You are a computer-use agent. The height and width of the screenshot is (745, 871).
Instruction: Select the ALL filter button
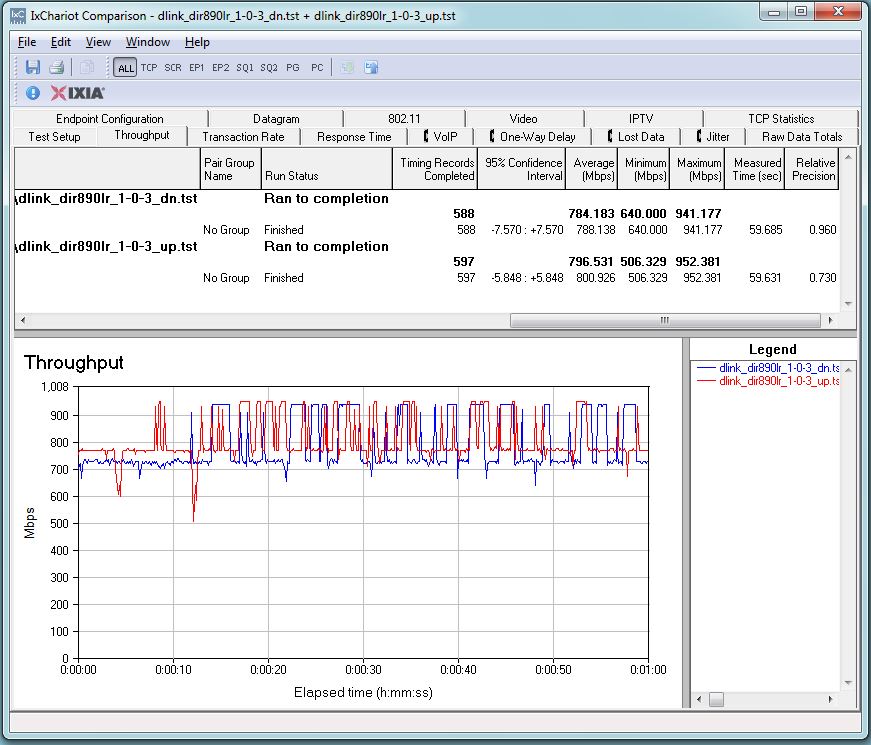126,68
